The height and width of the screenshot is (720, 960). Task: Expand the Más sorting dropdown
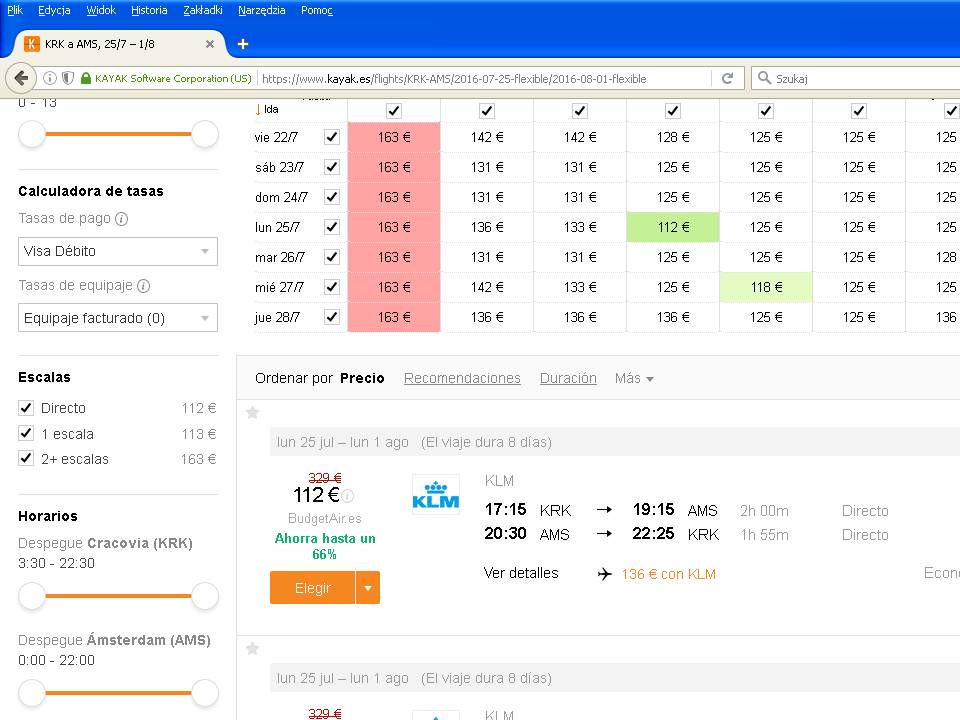pos(634,378)
